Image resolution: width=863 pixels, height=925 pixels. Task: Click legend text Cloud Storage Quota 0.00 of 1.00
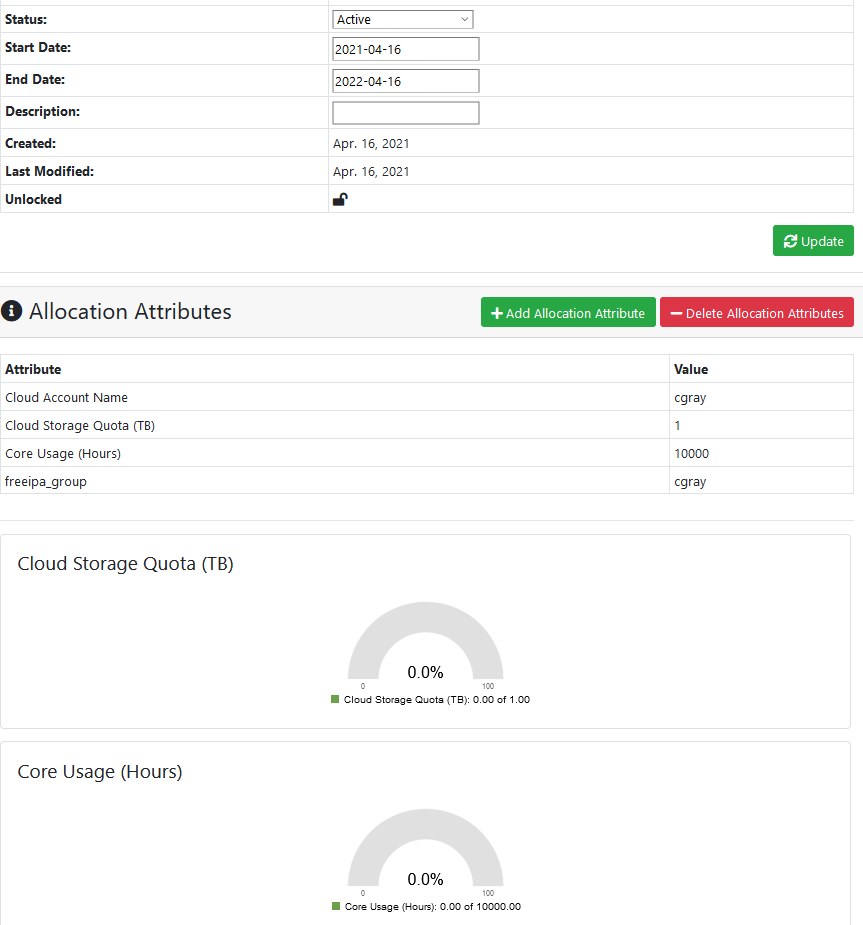437,700
